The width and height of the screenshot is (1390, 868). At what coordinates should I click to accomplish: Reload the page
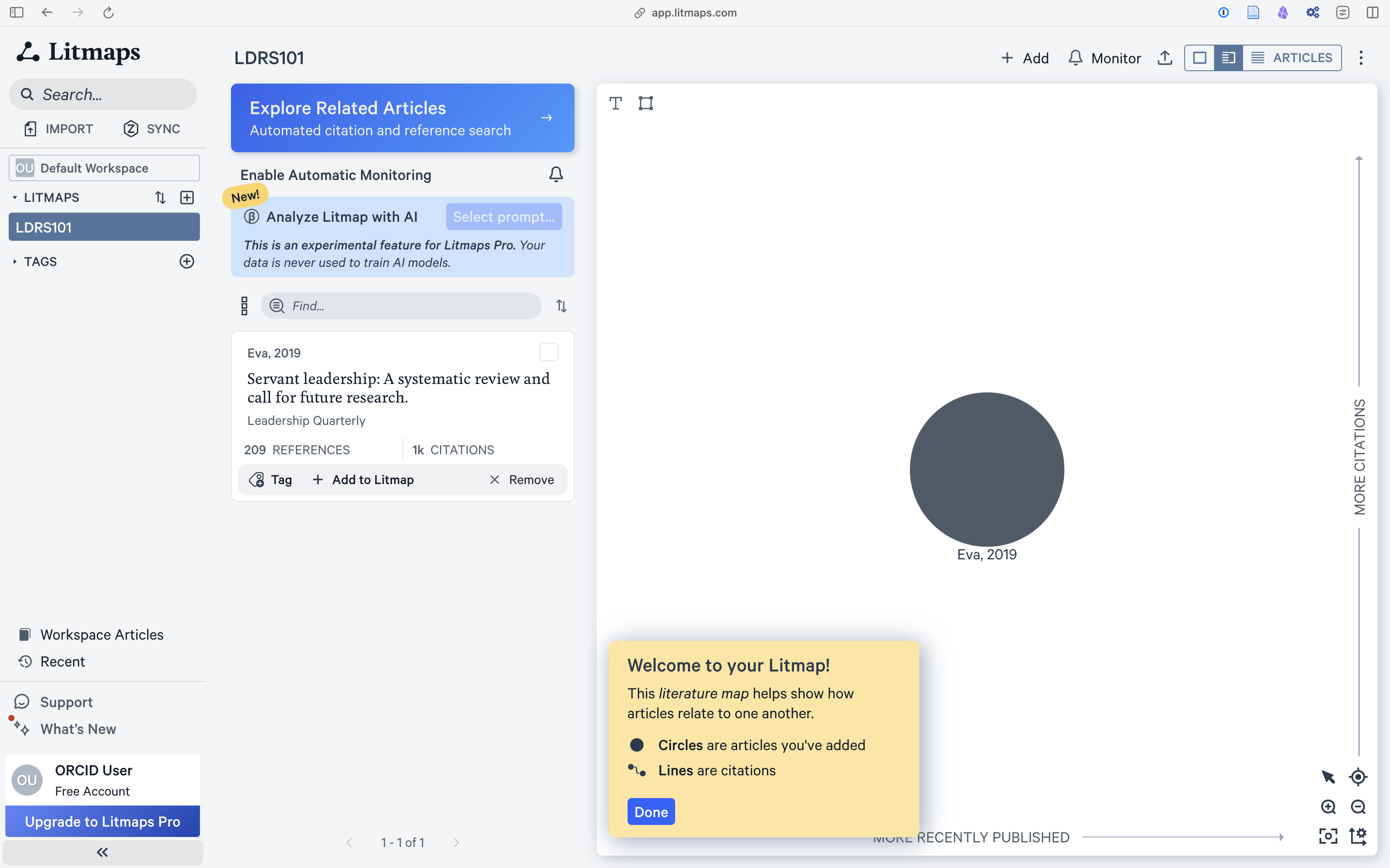tap(108, 12)
